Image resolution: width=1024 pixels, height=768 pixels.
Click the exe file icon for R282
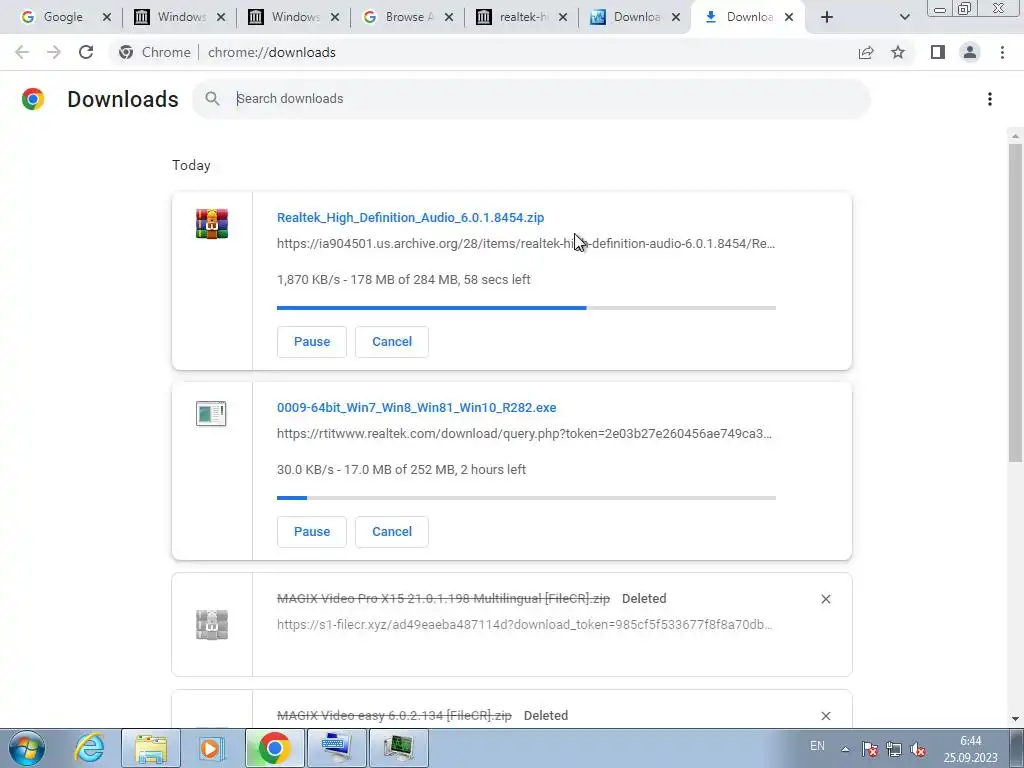click(x=211, y=414)
